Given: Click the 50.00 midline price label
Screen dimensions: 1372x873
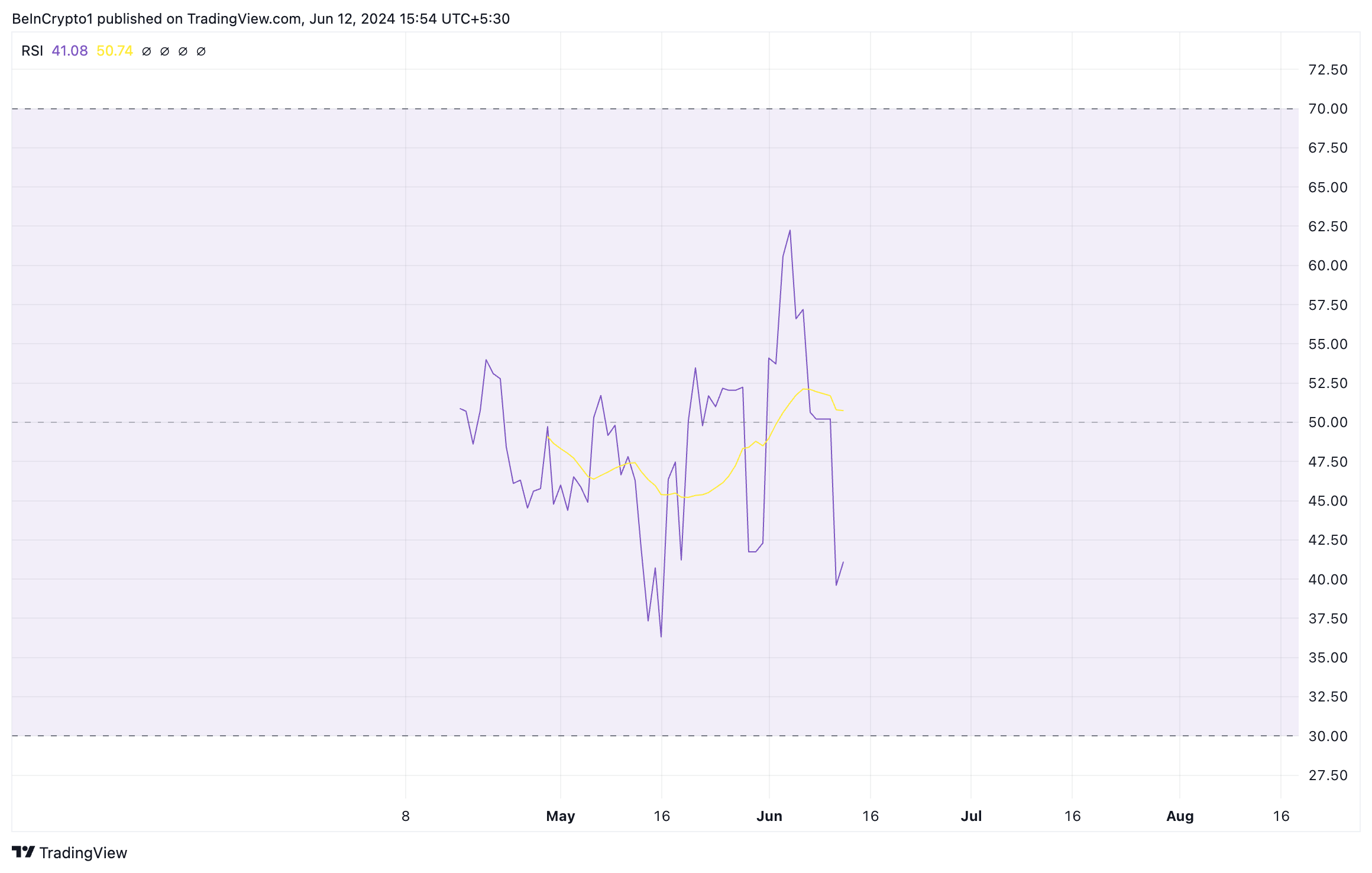Looking at the screenshot, I should point(1328,422).
